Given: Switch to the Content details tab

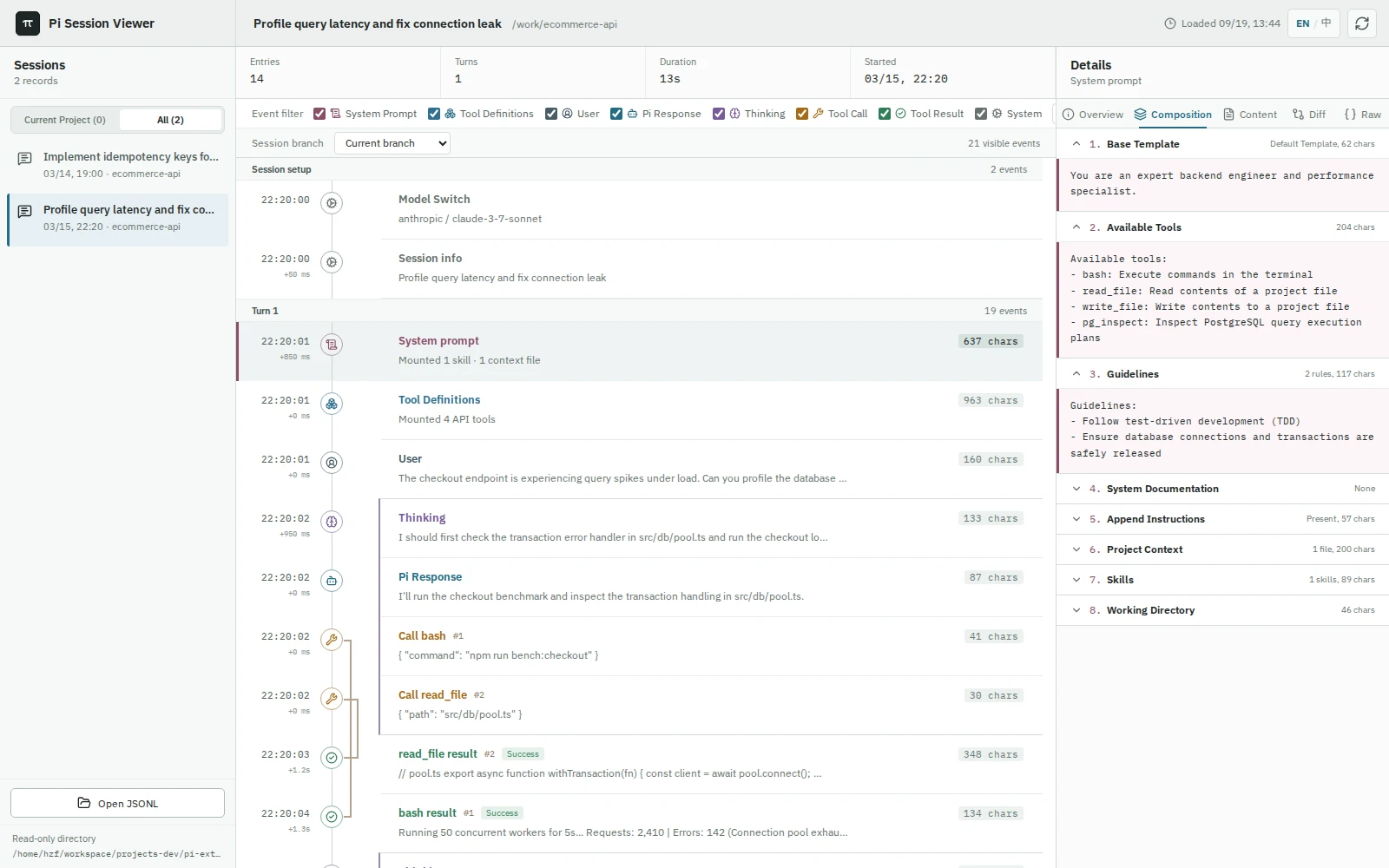Looking at the screenshot, I should click(1250, 115).
